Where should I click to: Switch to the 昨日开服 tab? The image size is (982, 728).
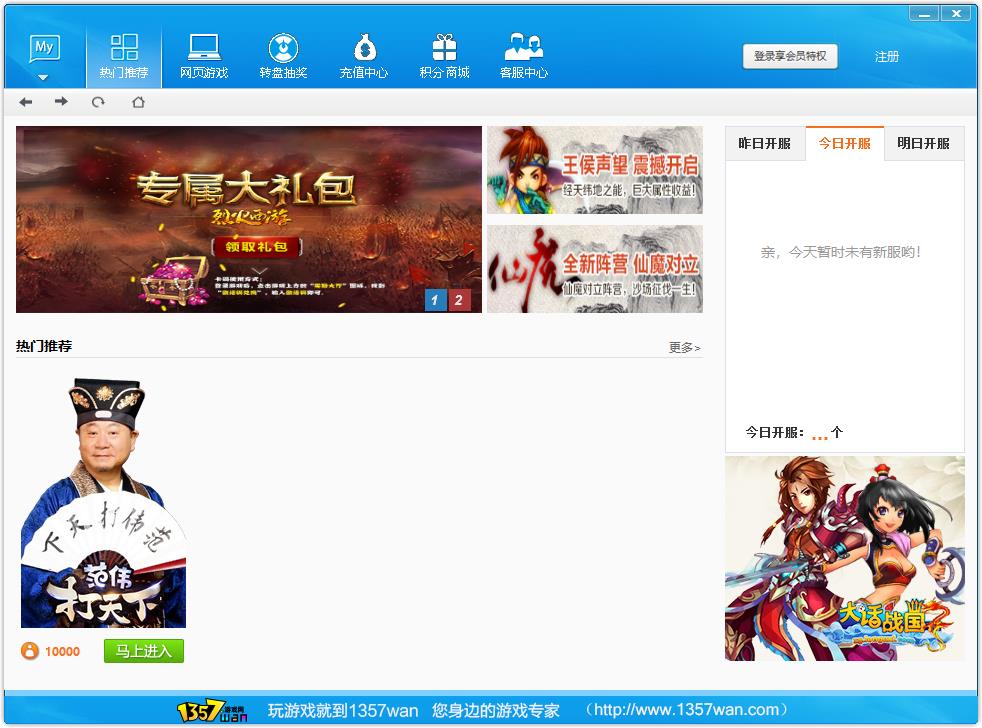pos(765,143)
